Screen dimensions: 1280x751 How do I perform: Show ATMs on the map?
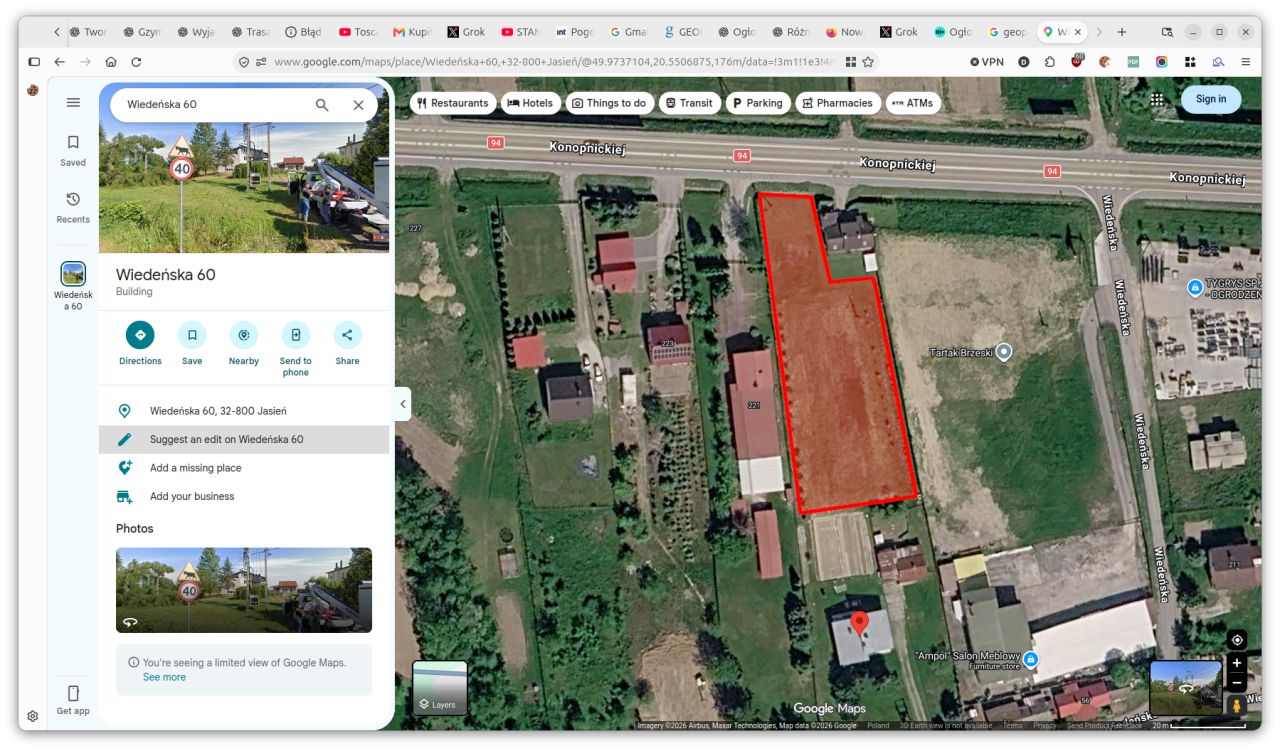point(913,103)
